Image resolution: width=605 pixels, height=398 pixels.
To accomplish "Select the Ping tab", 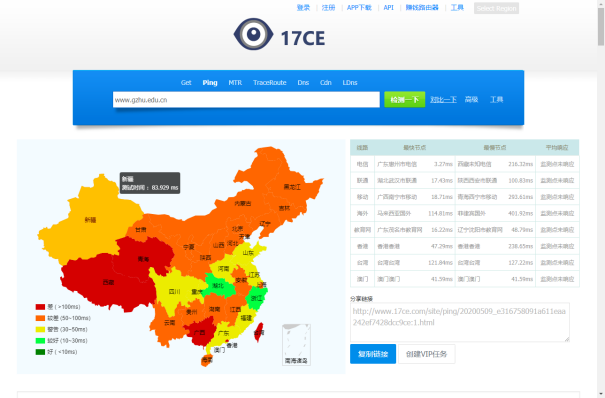I will [210, 83].
